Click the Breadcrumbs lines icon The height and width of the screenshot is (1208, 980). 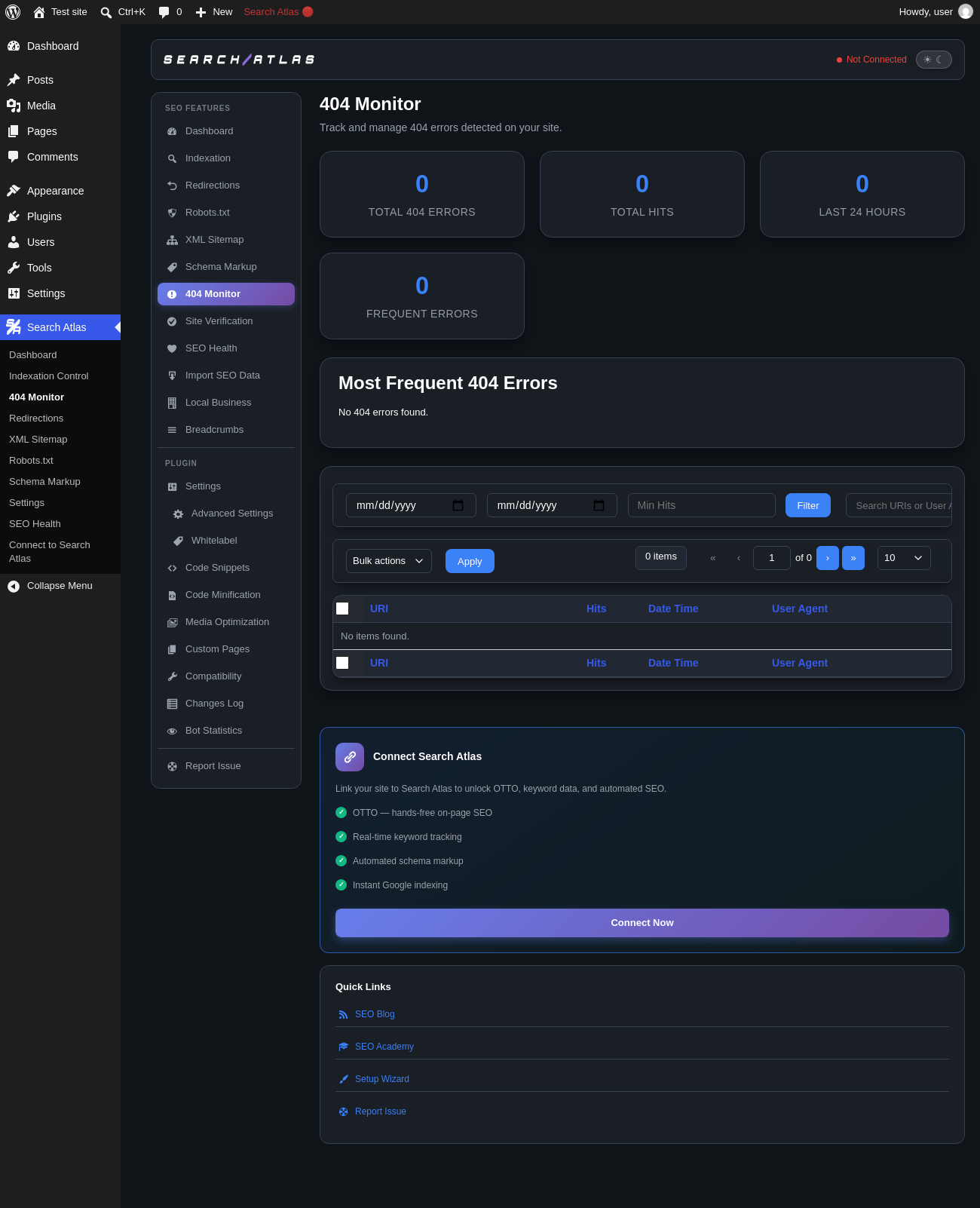[x=172, y=430]
